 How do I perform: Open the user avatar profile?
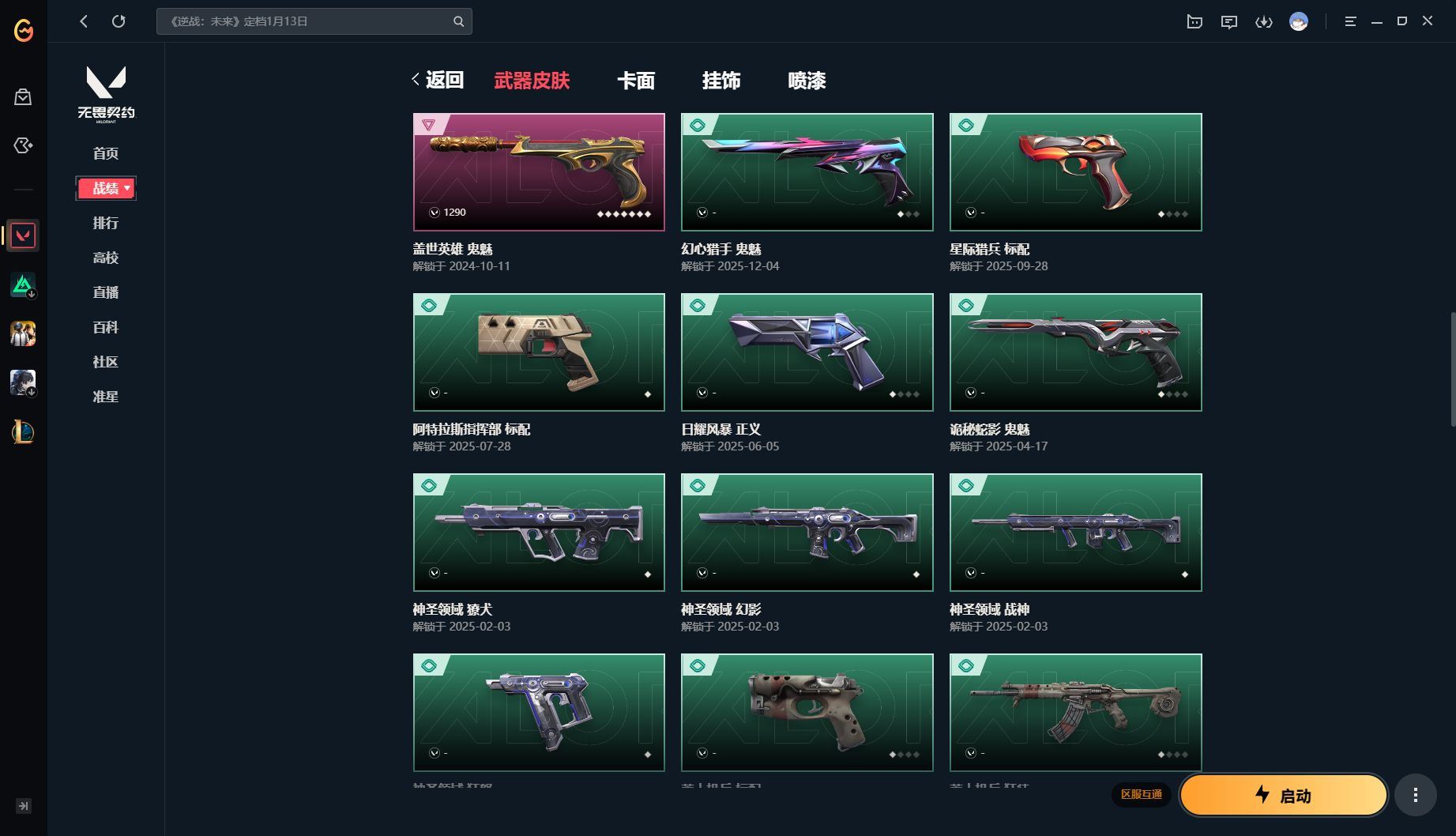tap(1298, 21)
